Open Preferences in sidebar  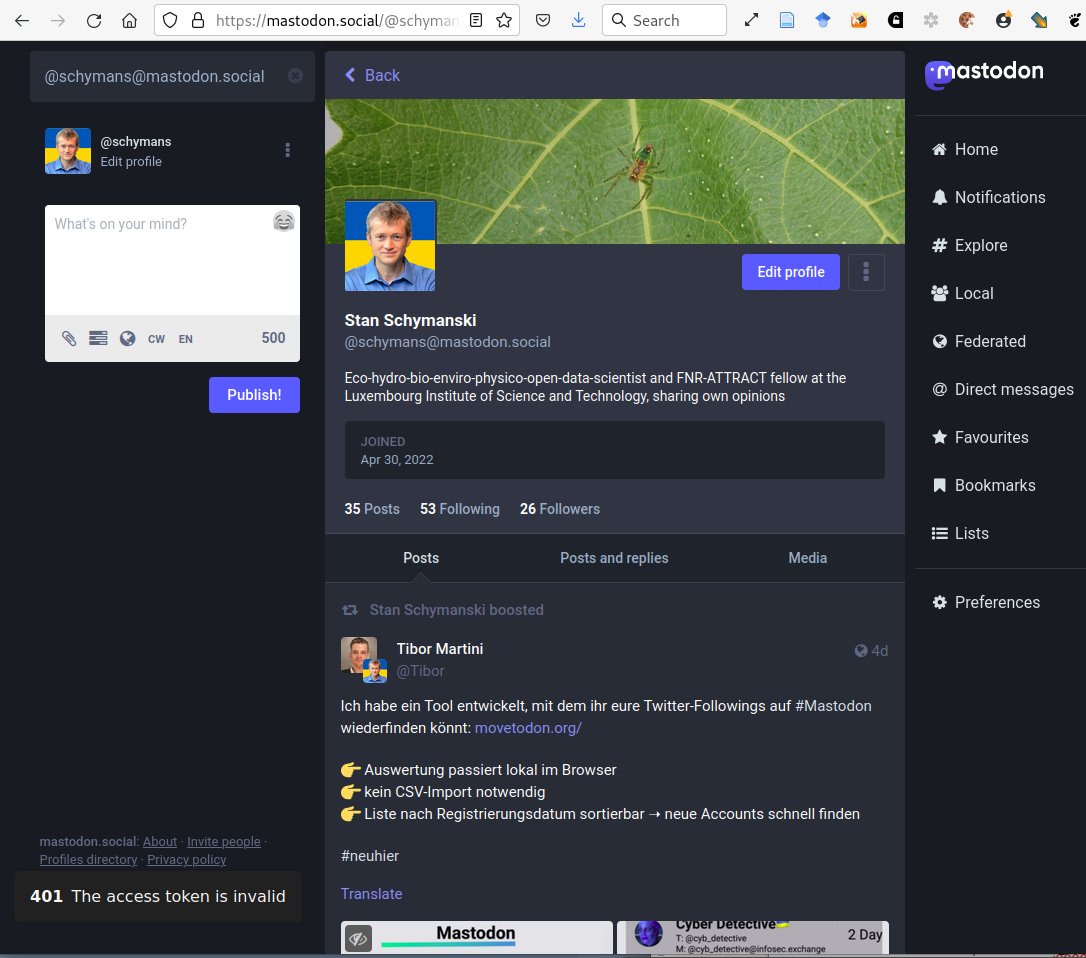tap(986, 602)
